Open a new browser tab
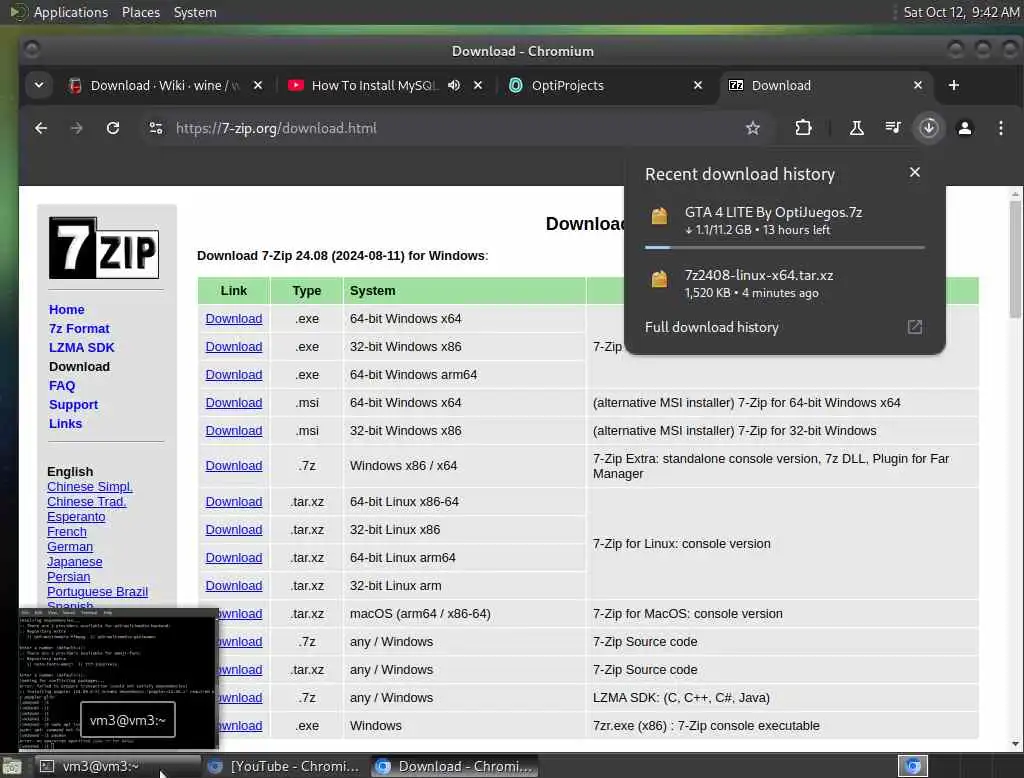 coord(953,86)
